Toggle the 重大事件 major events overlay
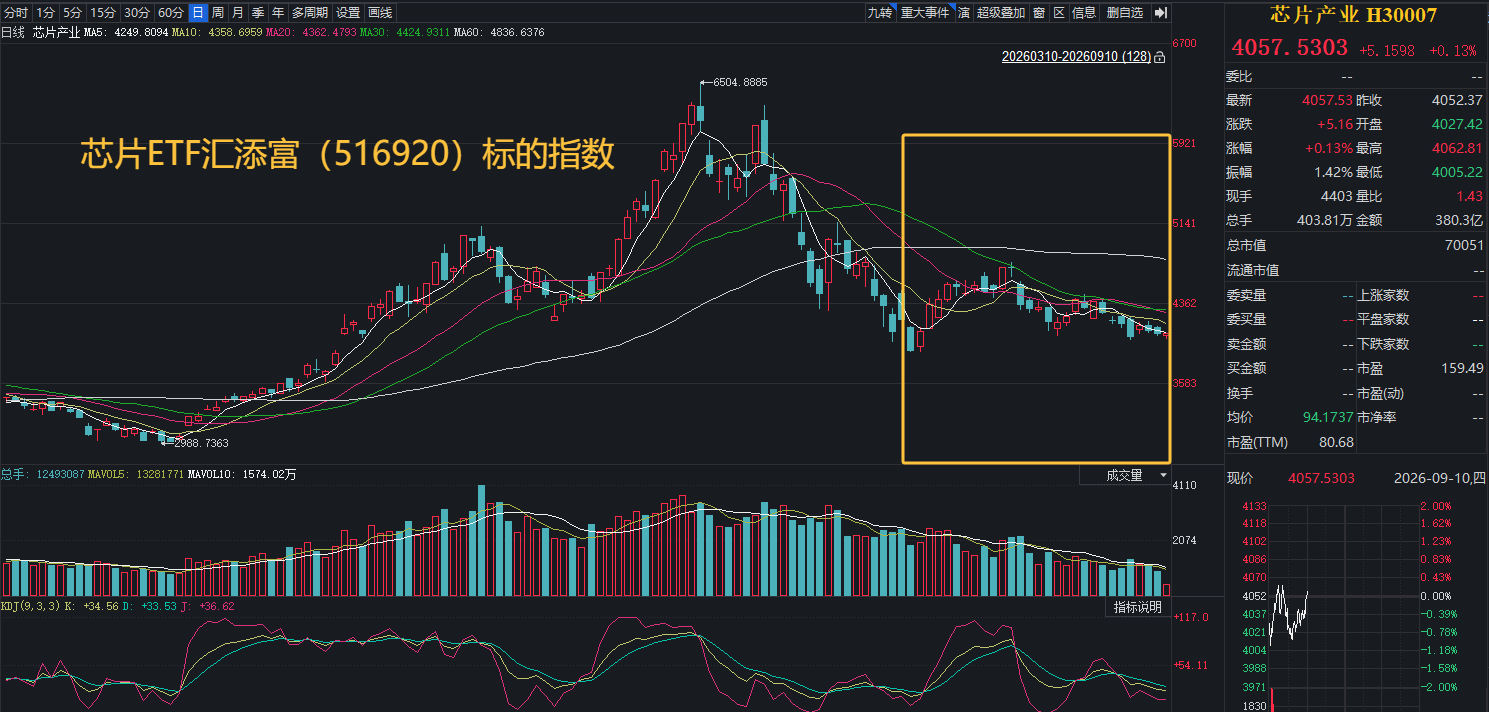The image size is (1489, 712). coord(925,13)
